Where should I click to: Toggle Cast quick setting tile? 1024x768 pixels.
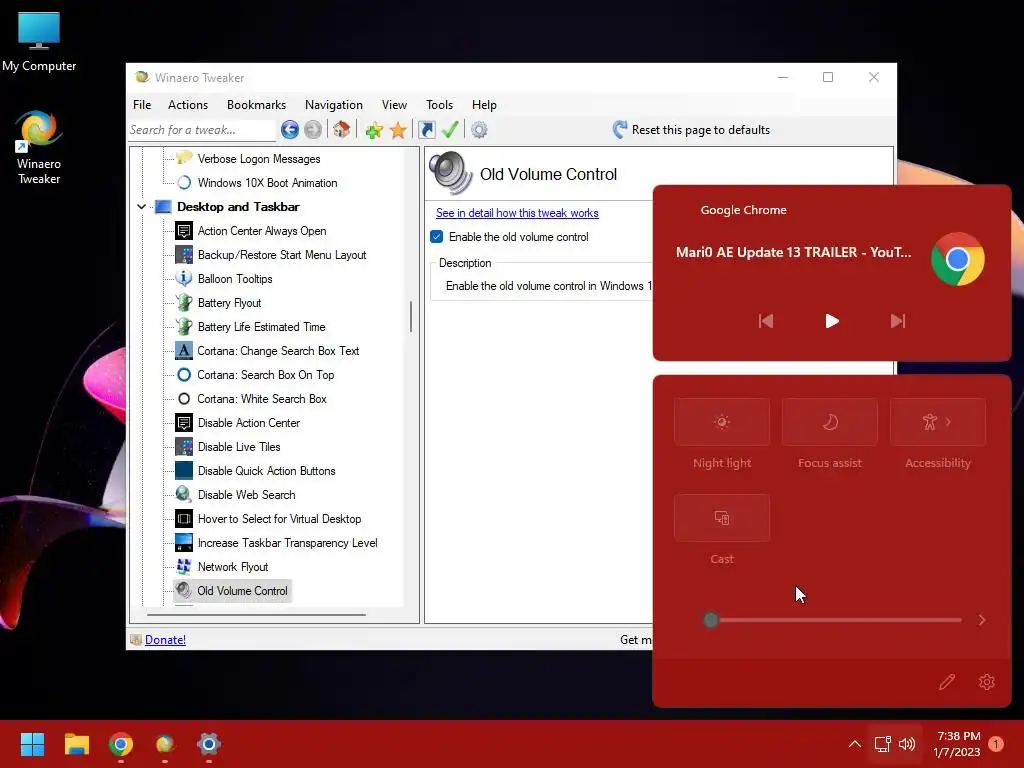click(722, 518)
